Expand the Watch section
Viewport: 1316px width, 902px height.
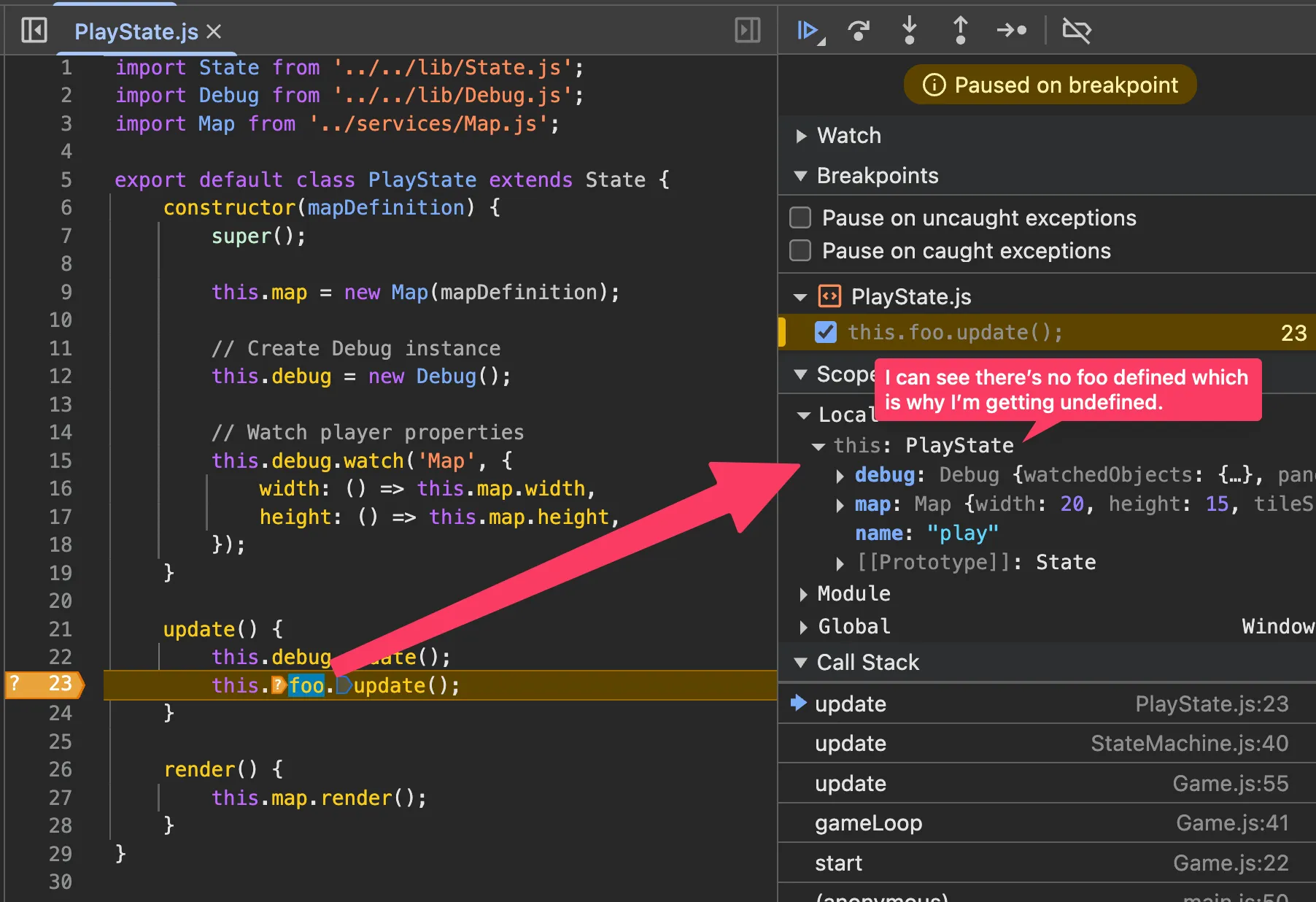pos(802,136)
